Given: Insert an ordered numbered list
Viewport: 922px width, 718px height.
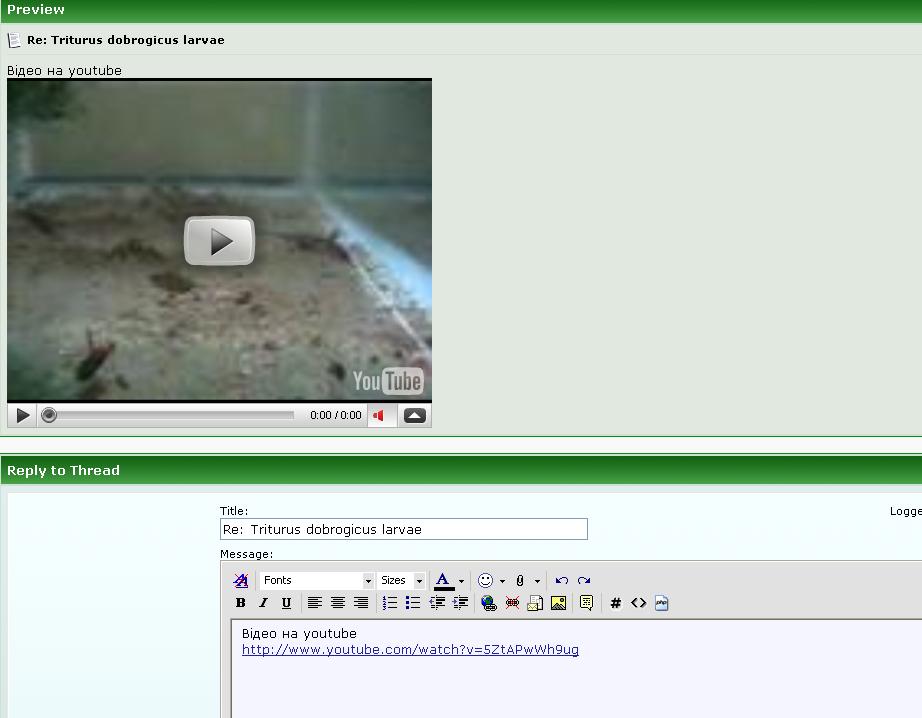Looking at the screenshot, I should pyautogui.click(x=390, y=603).
